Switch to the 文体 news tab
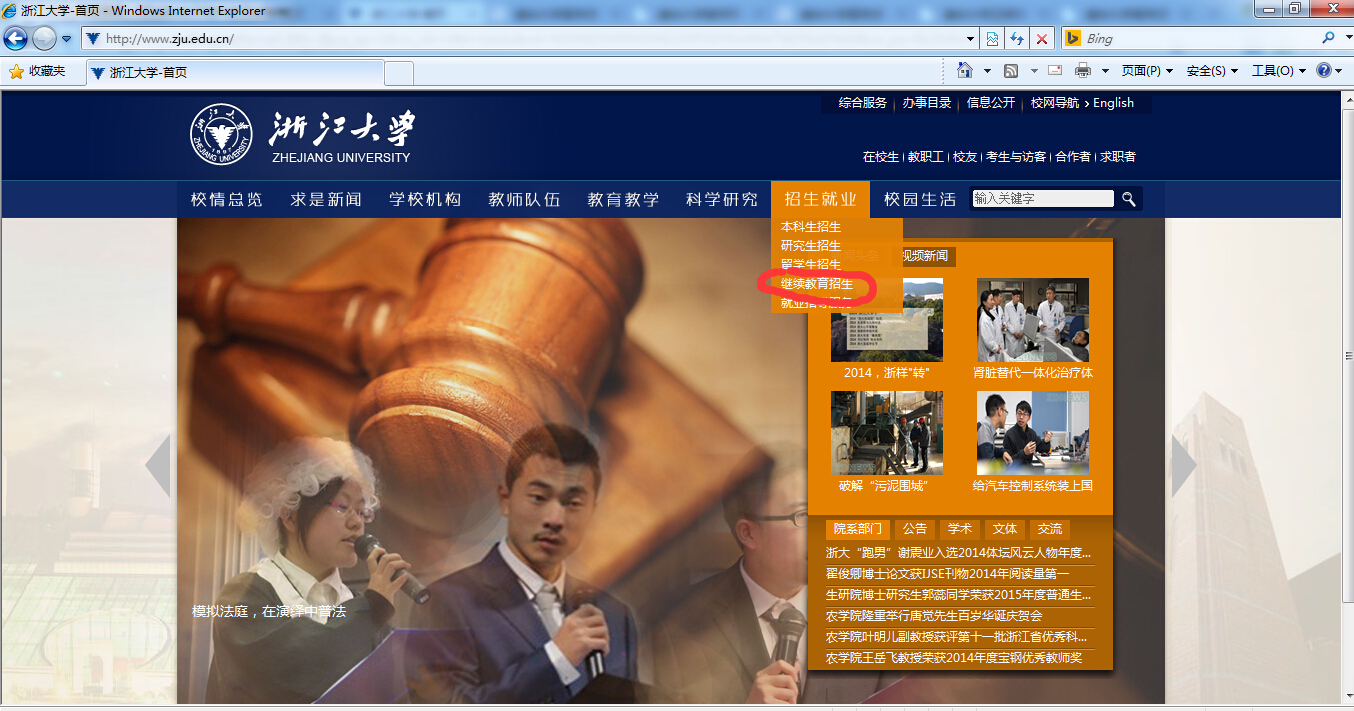This screenshot has height=711, width=1354. pyautogui.click(x=1005, y=529)
